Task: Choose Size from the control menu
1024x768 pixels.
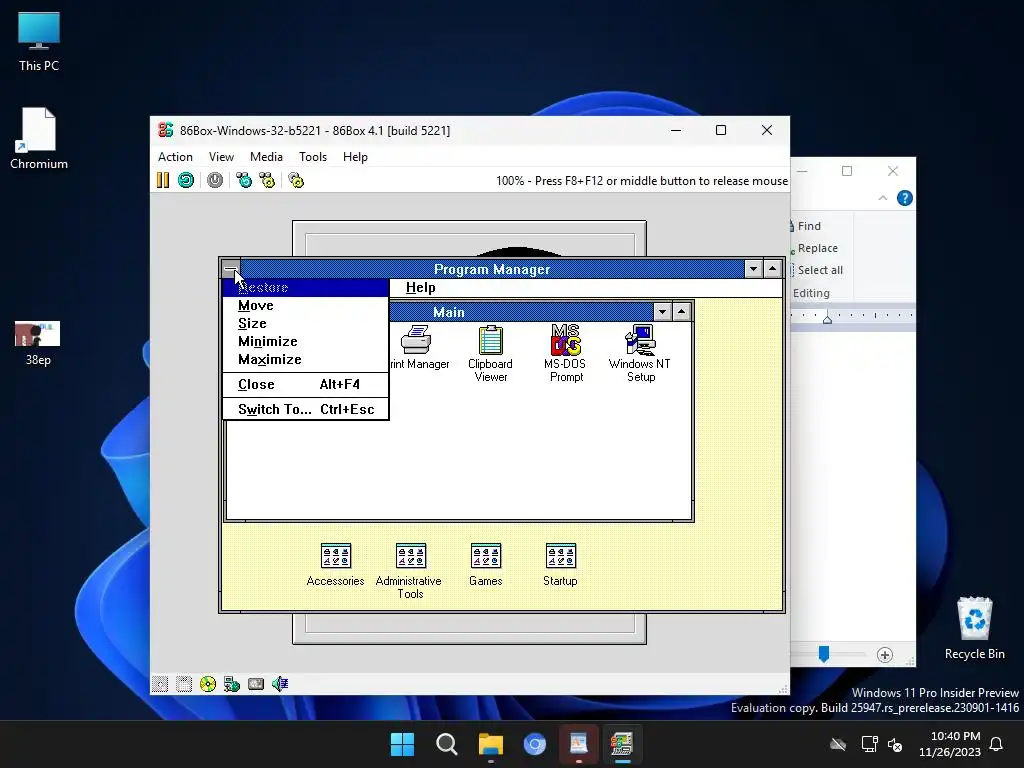Action: point(305,323)
